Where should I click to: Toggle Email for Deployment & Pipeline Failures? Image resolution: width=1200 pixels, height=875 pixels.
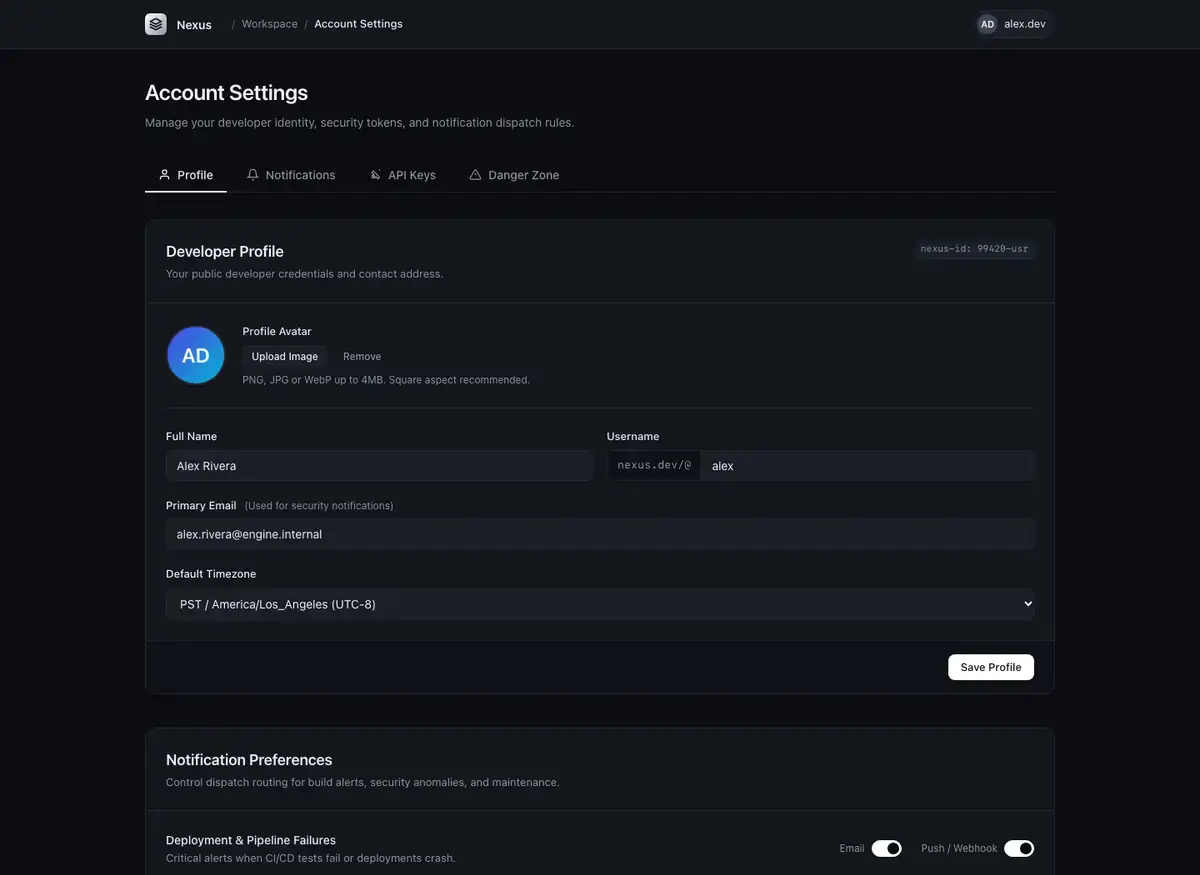[887, 848]
